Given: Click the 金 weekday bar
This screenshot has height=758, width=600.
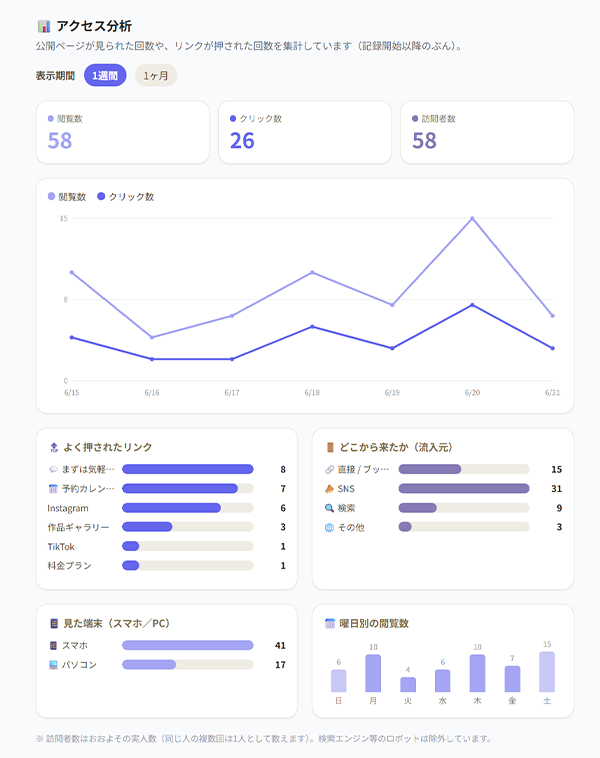Looking at the screenshot, I should tap(512, 679).
